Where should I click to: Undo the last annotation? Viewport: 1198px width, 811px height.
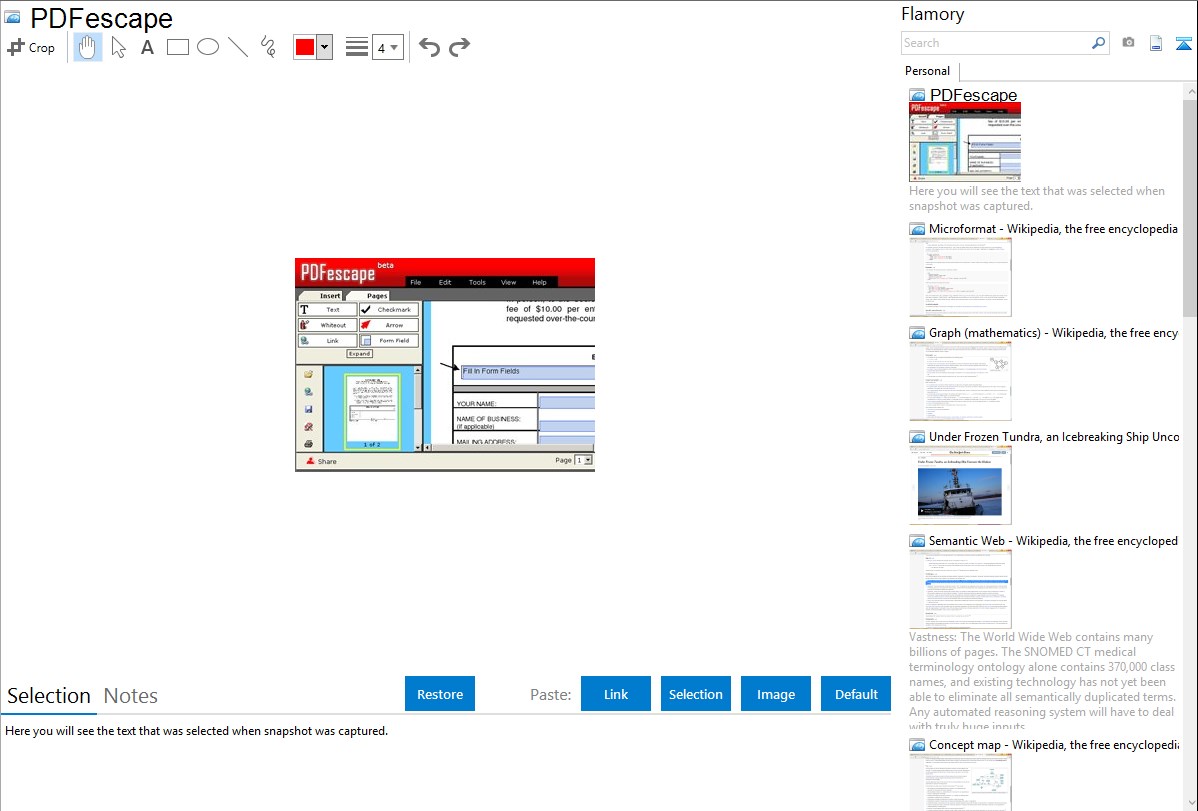(x=429, y=47)
